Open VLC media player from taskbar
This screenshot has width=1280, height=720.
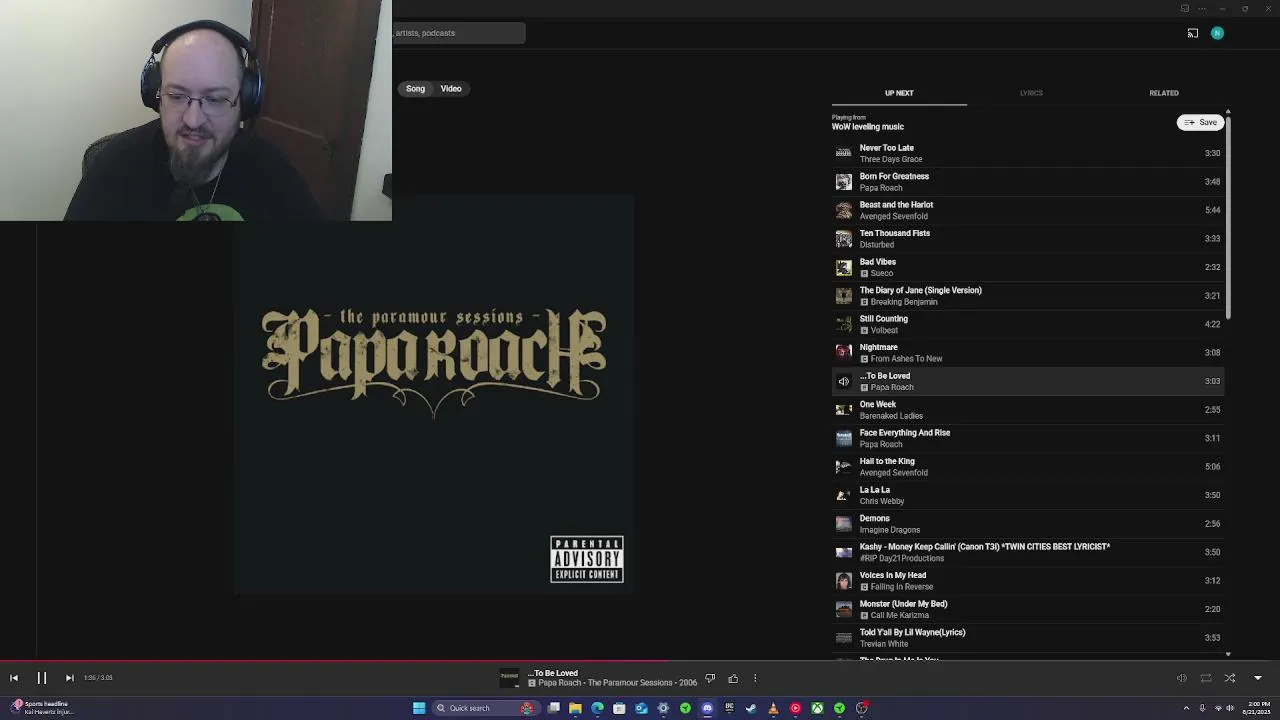pyautogui.click(x=773, y=708)
